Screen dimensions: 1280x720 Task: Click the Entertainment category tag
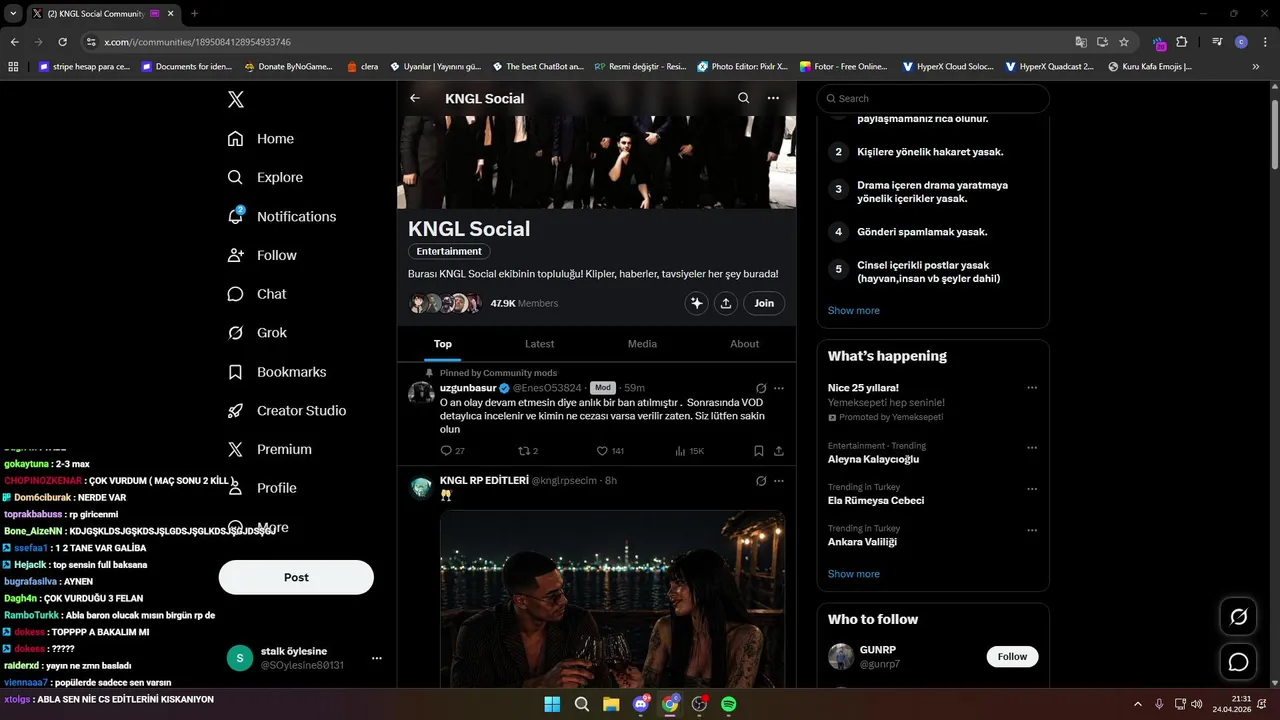pos(449,251)
